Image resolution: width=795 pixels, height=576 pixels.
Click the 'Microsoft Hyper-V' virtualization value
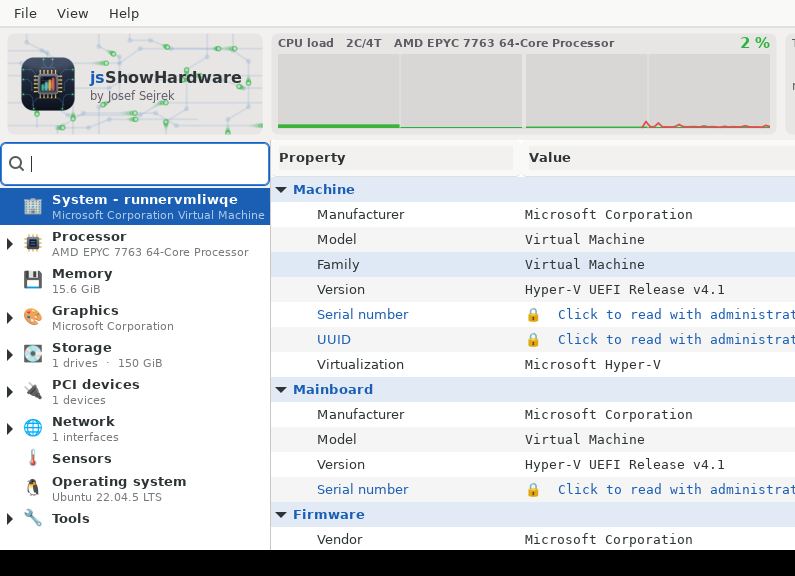coord(592,365)
